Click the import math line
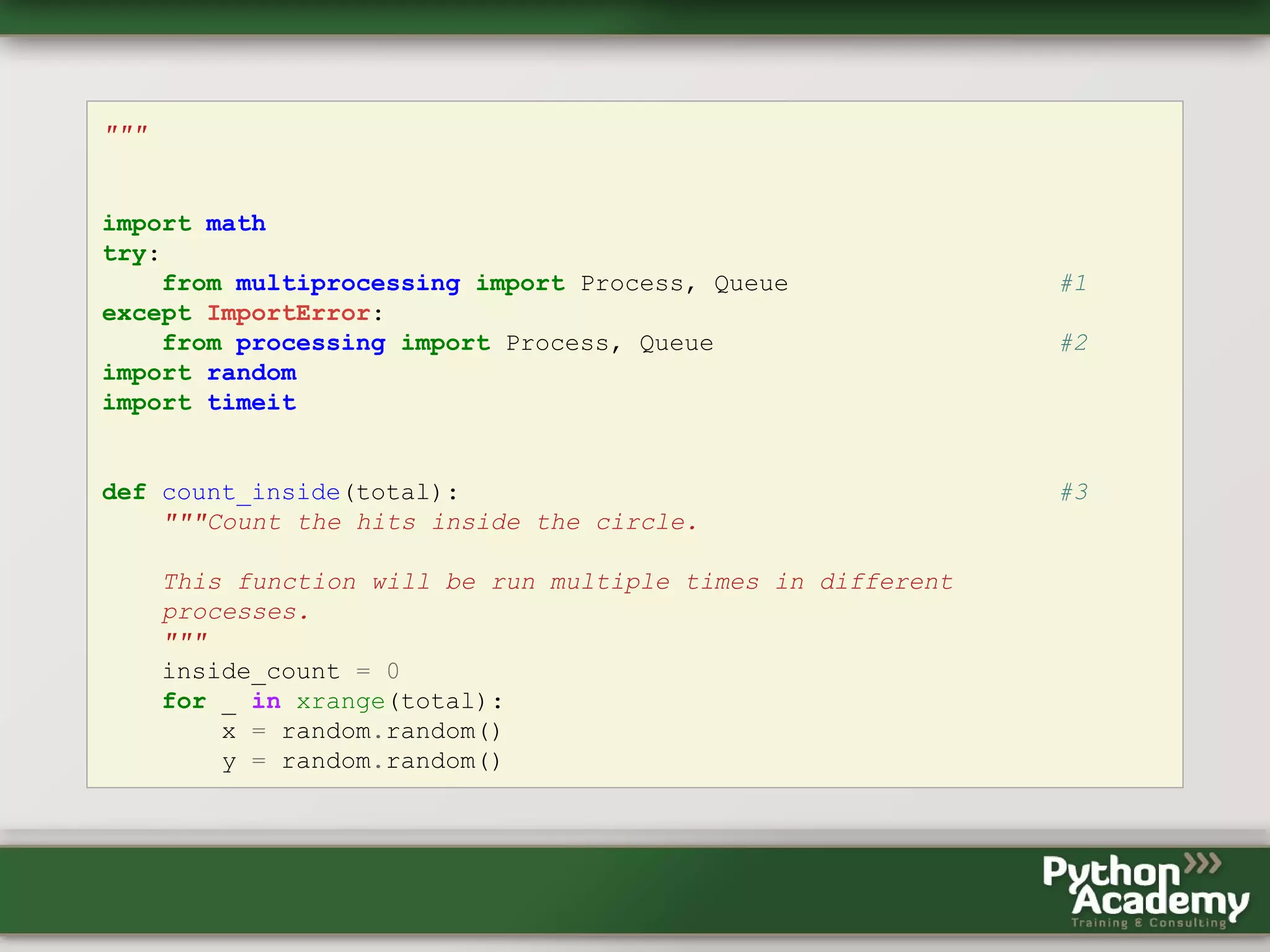Screen dimensions: 1270x952 pyautogui.click(x=184, y=223)
